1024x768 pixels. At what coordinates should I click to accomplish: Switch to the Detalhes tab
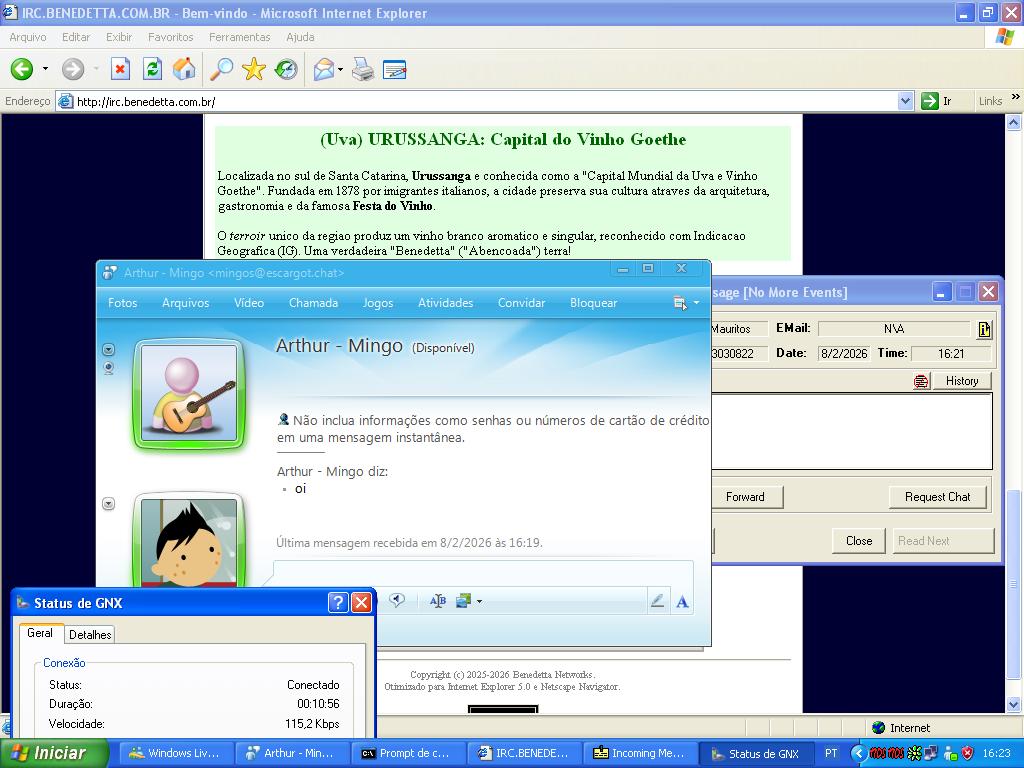click(x=90, y=634)
